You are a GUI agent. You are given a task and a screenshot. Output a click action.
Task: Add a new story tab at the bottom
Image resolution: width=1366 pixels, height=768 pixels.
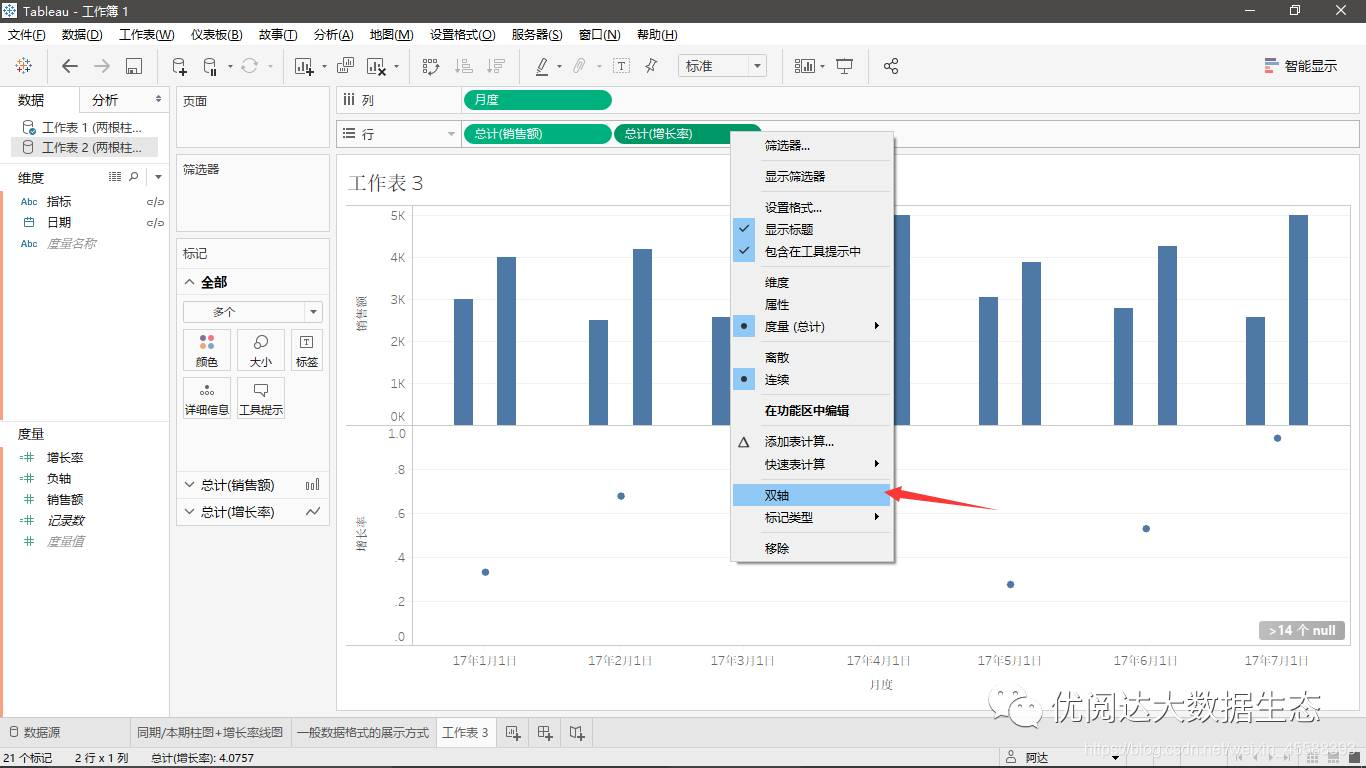tap(577, 733)
